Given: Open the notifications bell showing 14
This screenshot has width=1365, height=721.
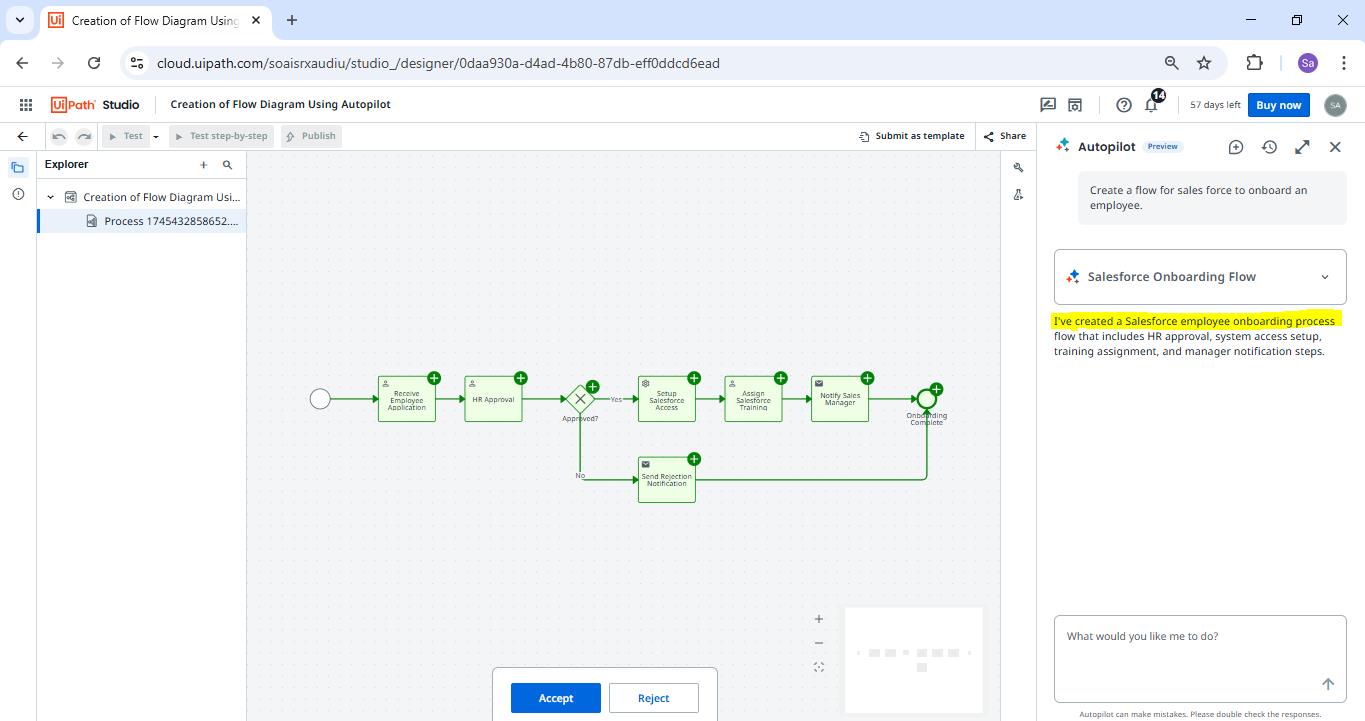Looking at the screenshot, I should pyautogui.click(x=1151, y=104).
